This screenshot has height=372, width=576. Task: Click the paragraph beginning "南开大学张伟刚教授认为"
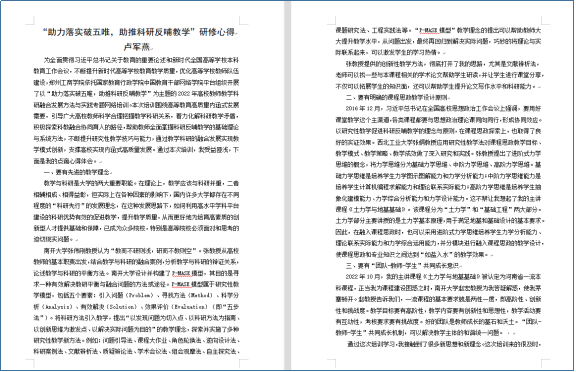point(137,301)
